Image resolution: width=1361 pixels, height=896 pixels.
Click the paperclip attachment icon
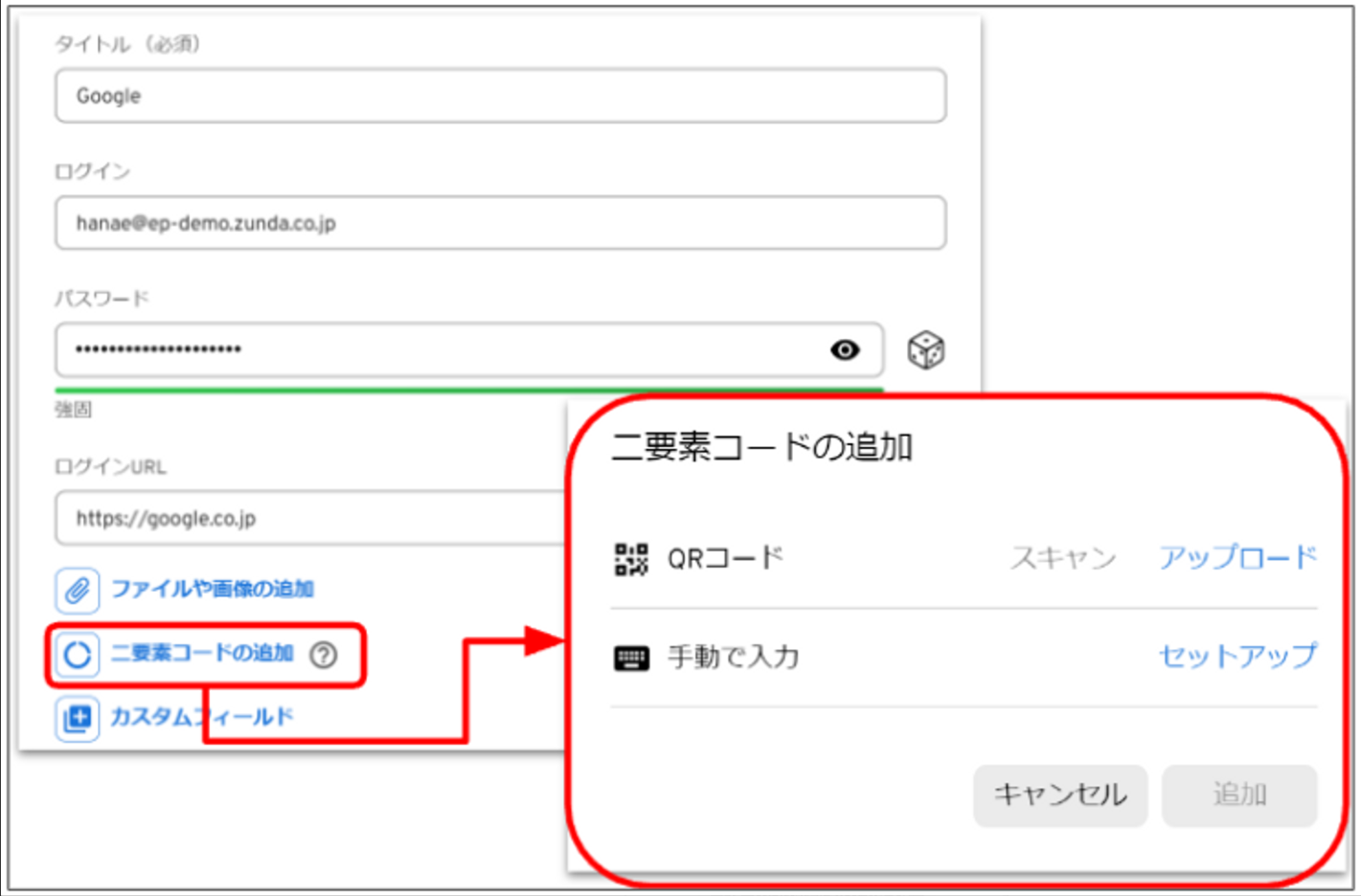point(77,590)
